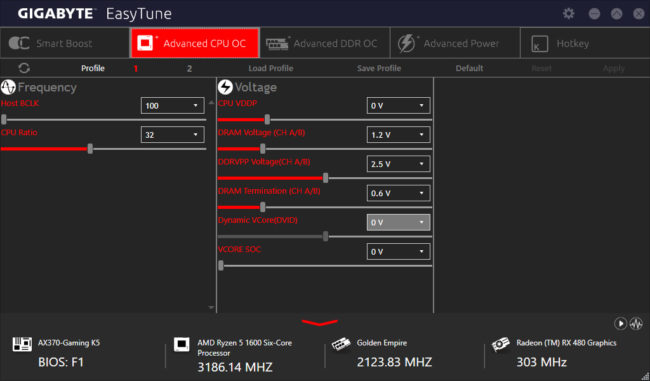650x381 pixels.
Task: Open the hardware monitor waveform icon
Action: pyautogui.click(x=636, y=323)
